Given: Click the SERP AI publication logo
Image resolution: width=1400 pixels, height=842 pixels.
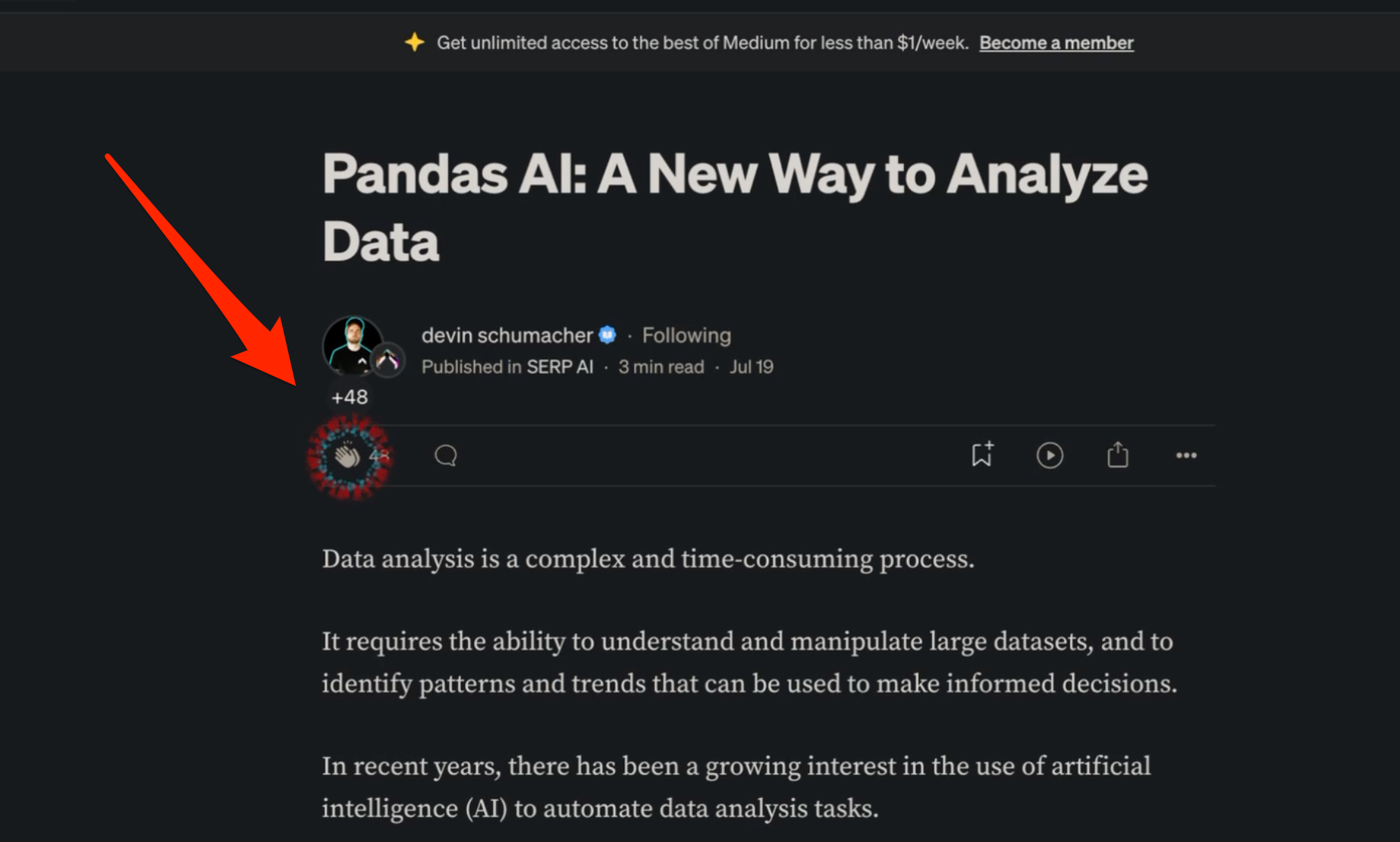Looking at the screenshot, I should point(388,360).
